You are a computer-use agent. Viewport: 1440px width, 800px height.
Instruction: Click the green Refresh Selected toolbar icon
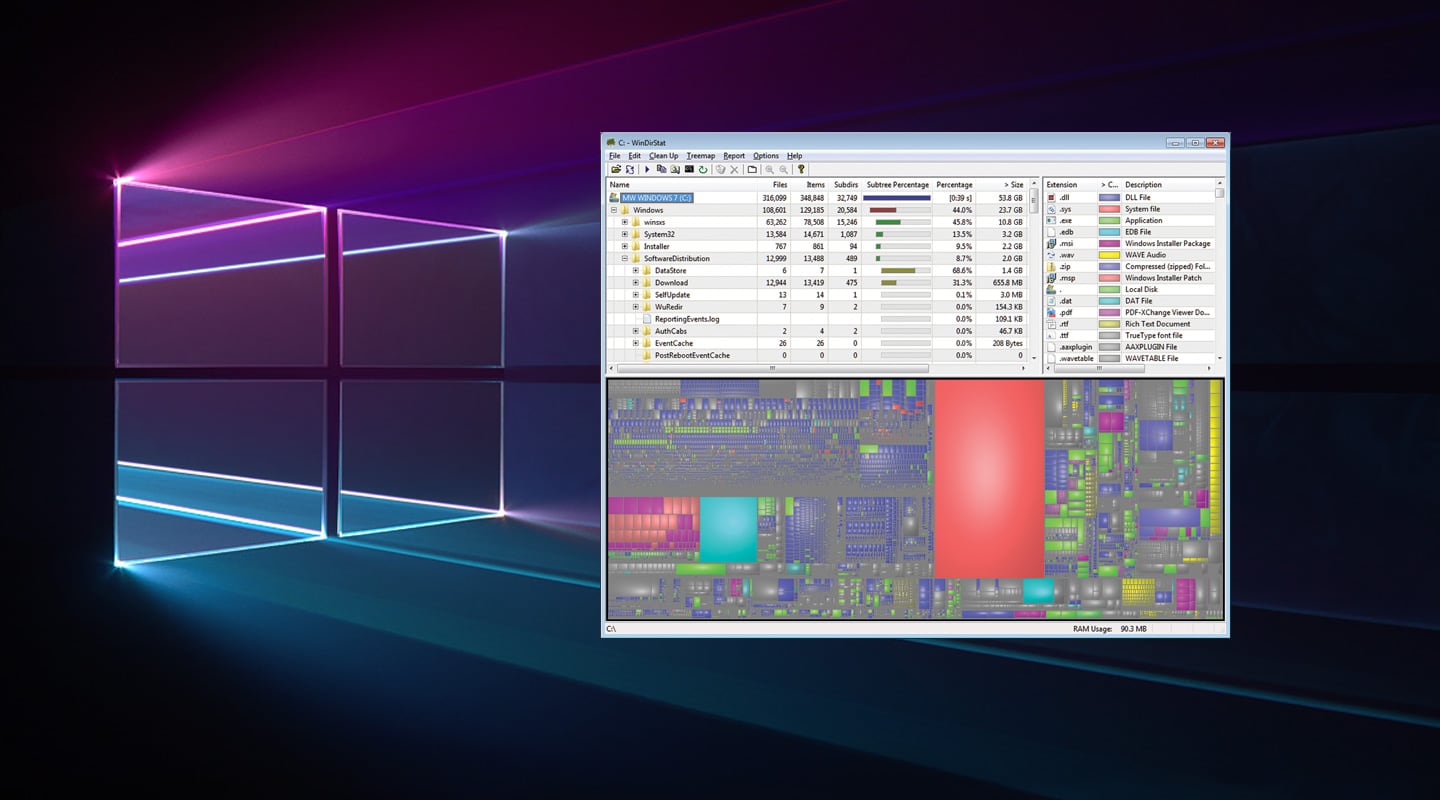tap(703, 169)
